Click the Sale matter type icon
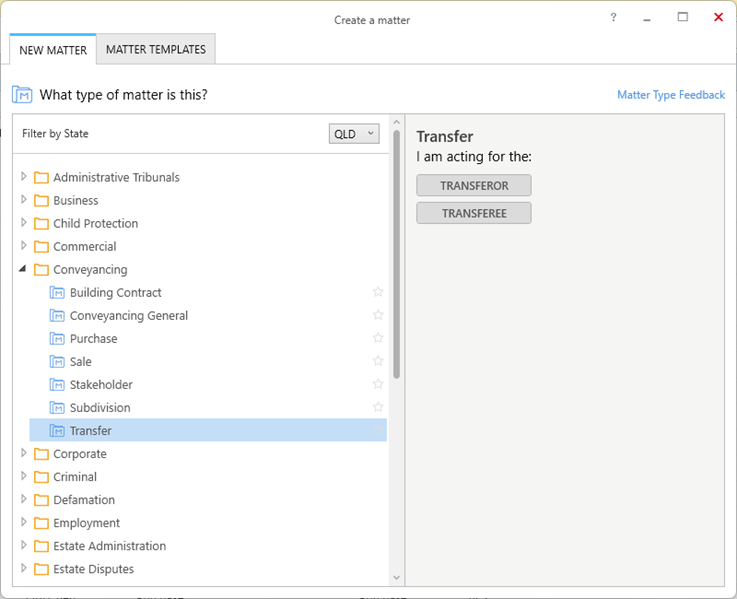This screenshot has height=599, width=737. tap(57, 362)
